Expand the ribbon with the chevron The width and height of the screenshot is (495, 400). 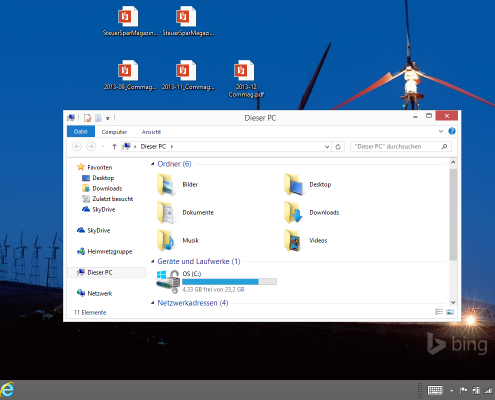click(441, 131)
